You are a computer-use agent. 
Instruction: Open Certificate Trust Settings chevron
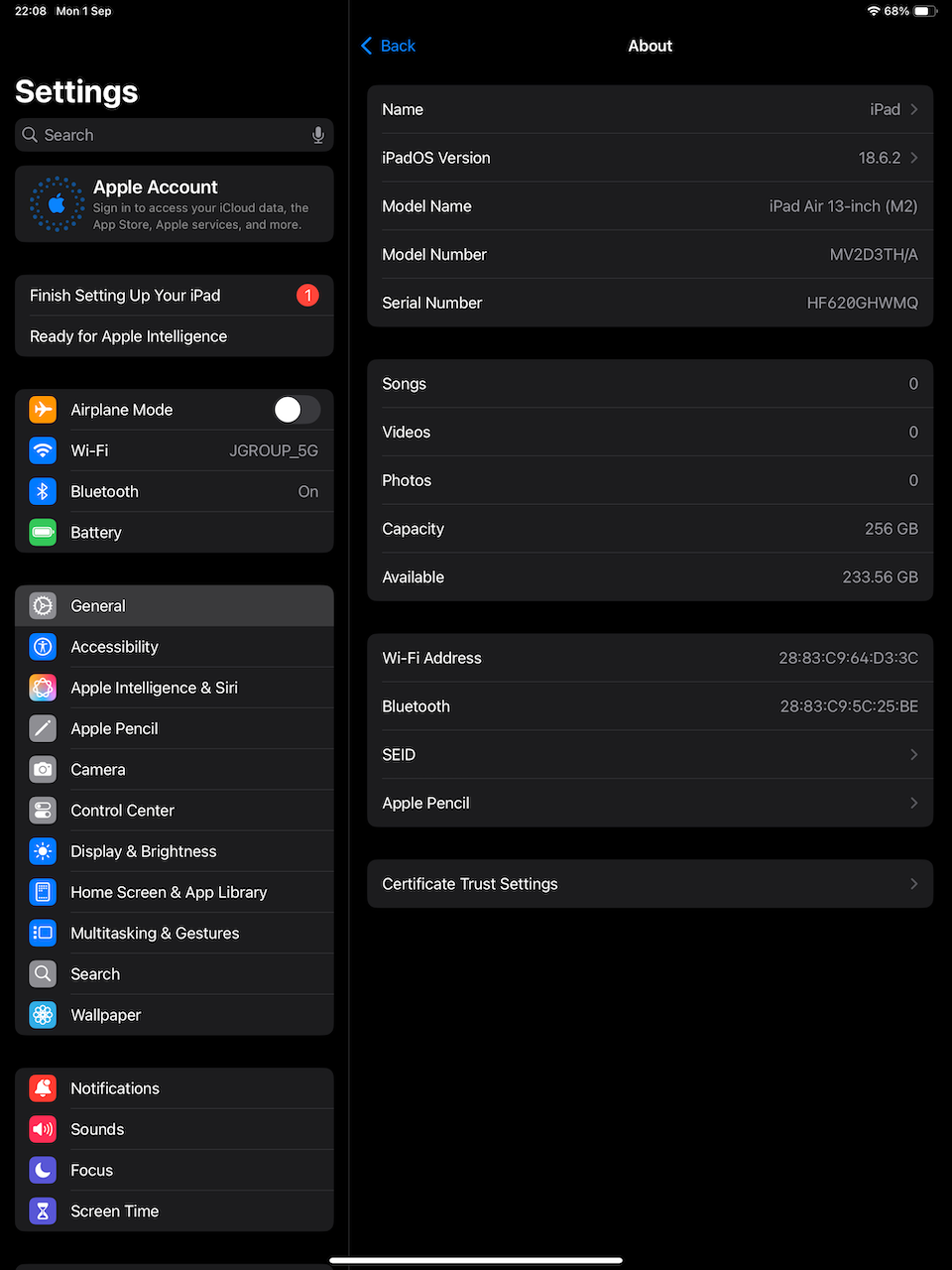pyautogui.click(x=914, y=884)
